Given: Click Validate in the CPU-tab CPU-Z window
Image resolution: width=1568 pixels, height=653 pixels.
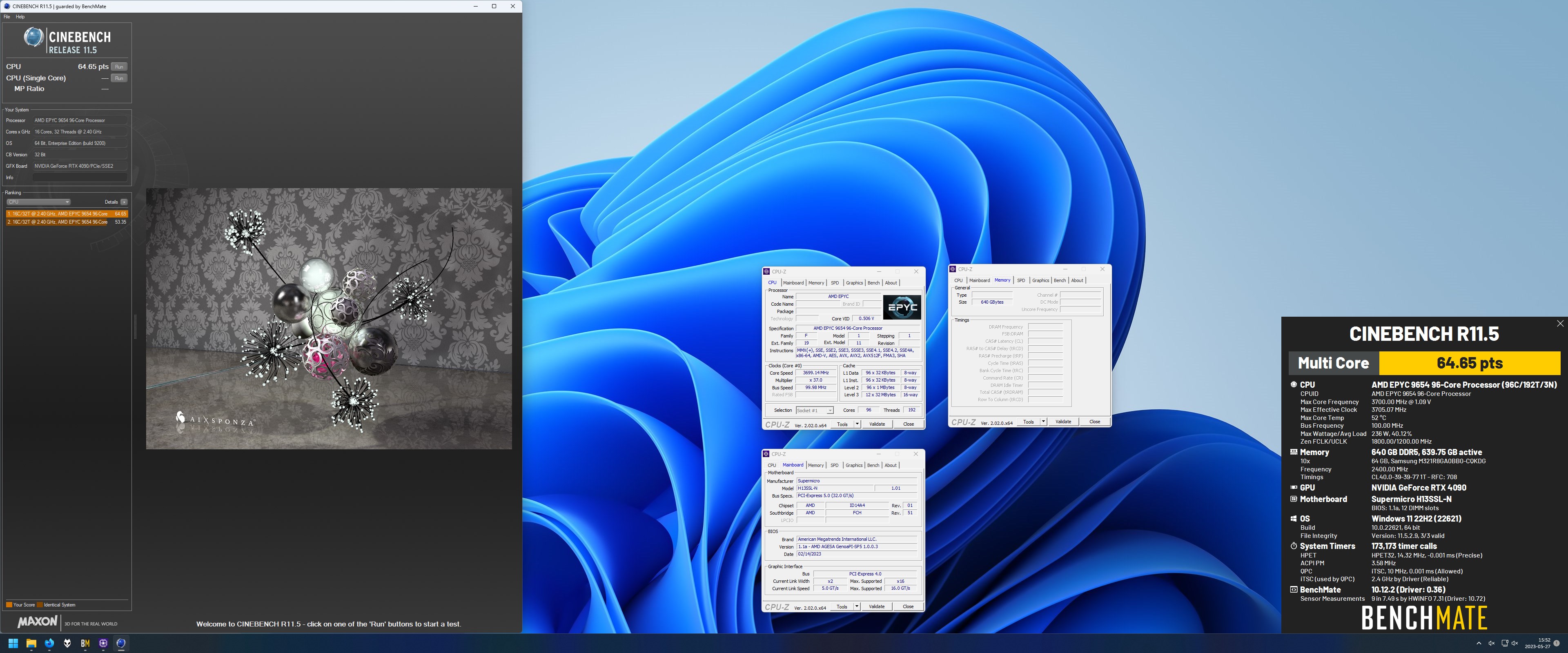Looking at the screenshot, I should [877, 424].
